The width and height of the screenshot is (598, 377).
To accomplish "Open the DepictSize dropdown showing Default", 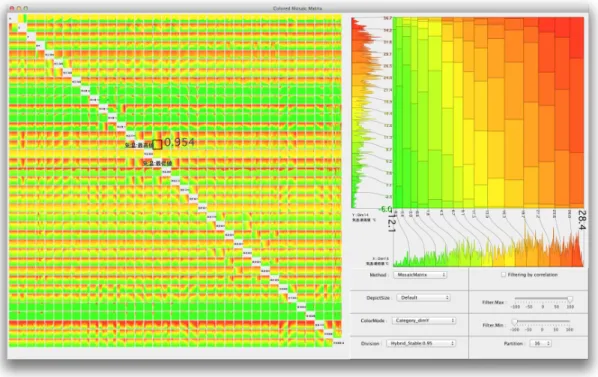I will (423, 297).
